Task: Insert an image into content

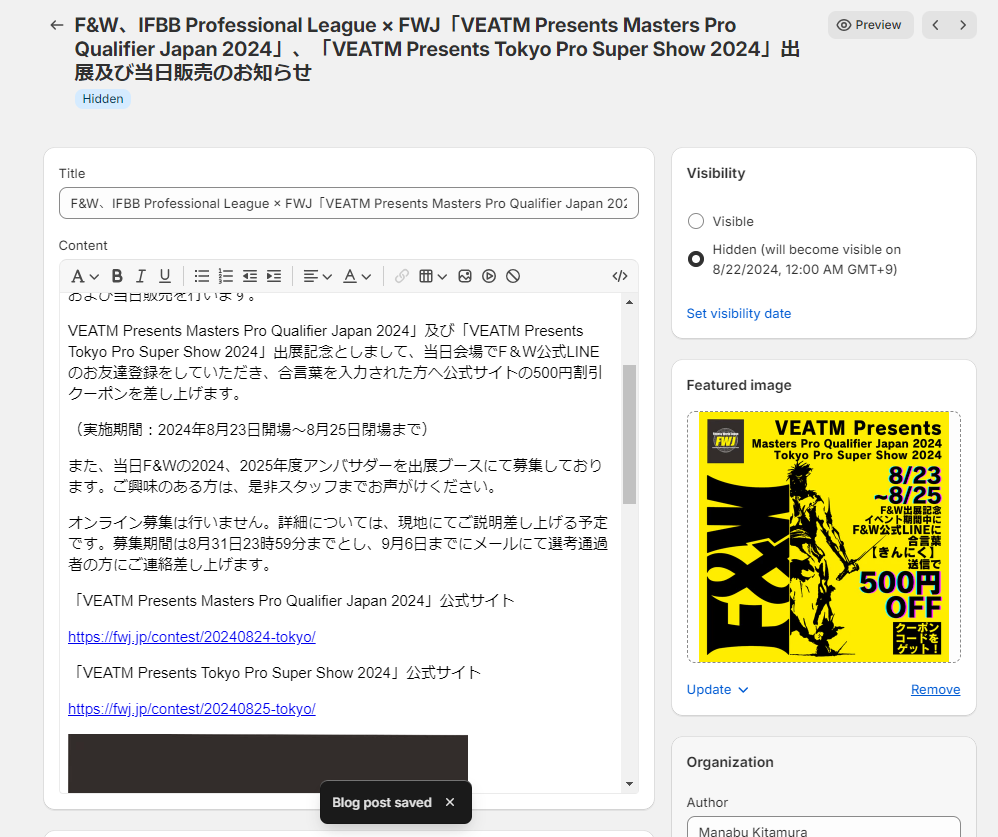Action: [x=465, y=276]
